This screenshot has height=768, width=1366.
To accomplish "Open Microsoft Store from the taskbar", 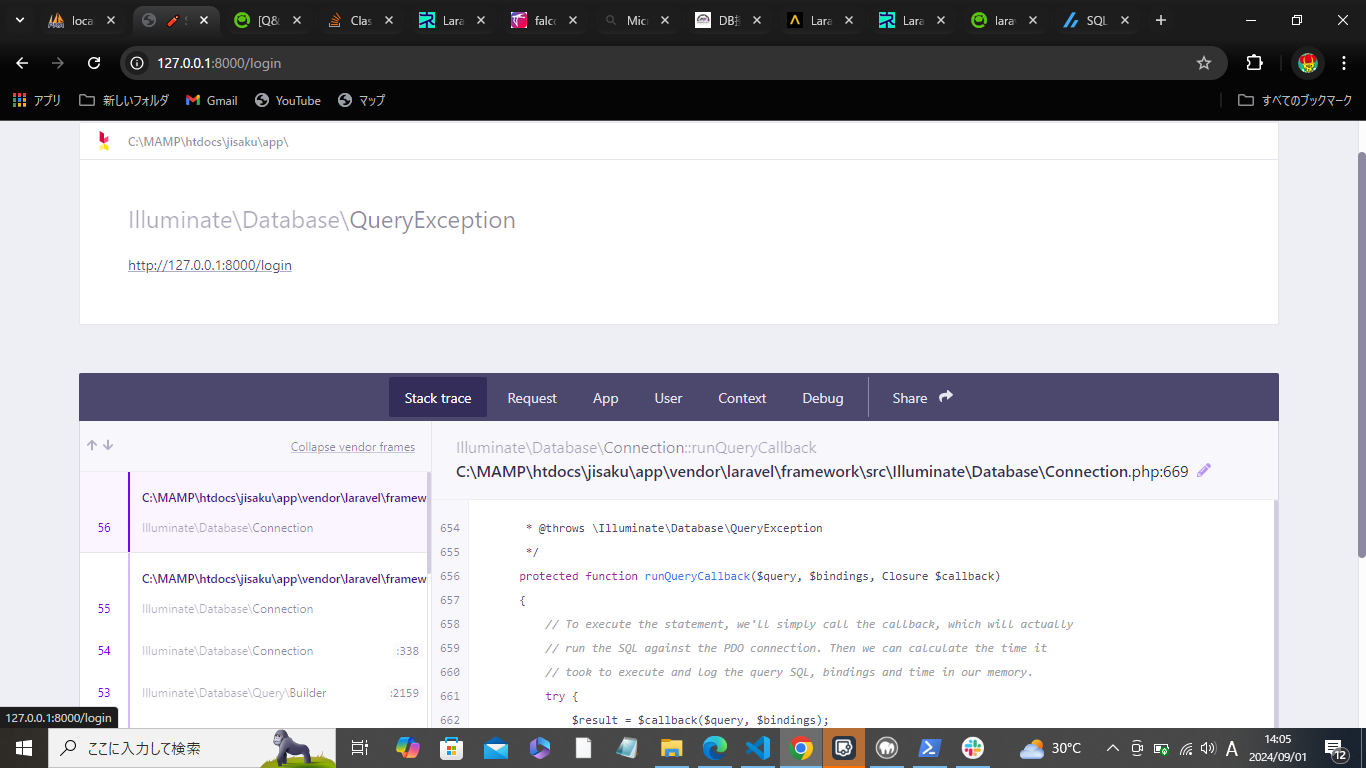I will (452, 748).
